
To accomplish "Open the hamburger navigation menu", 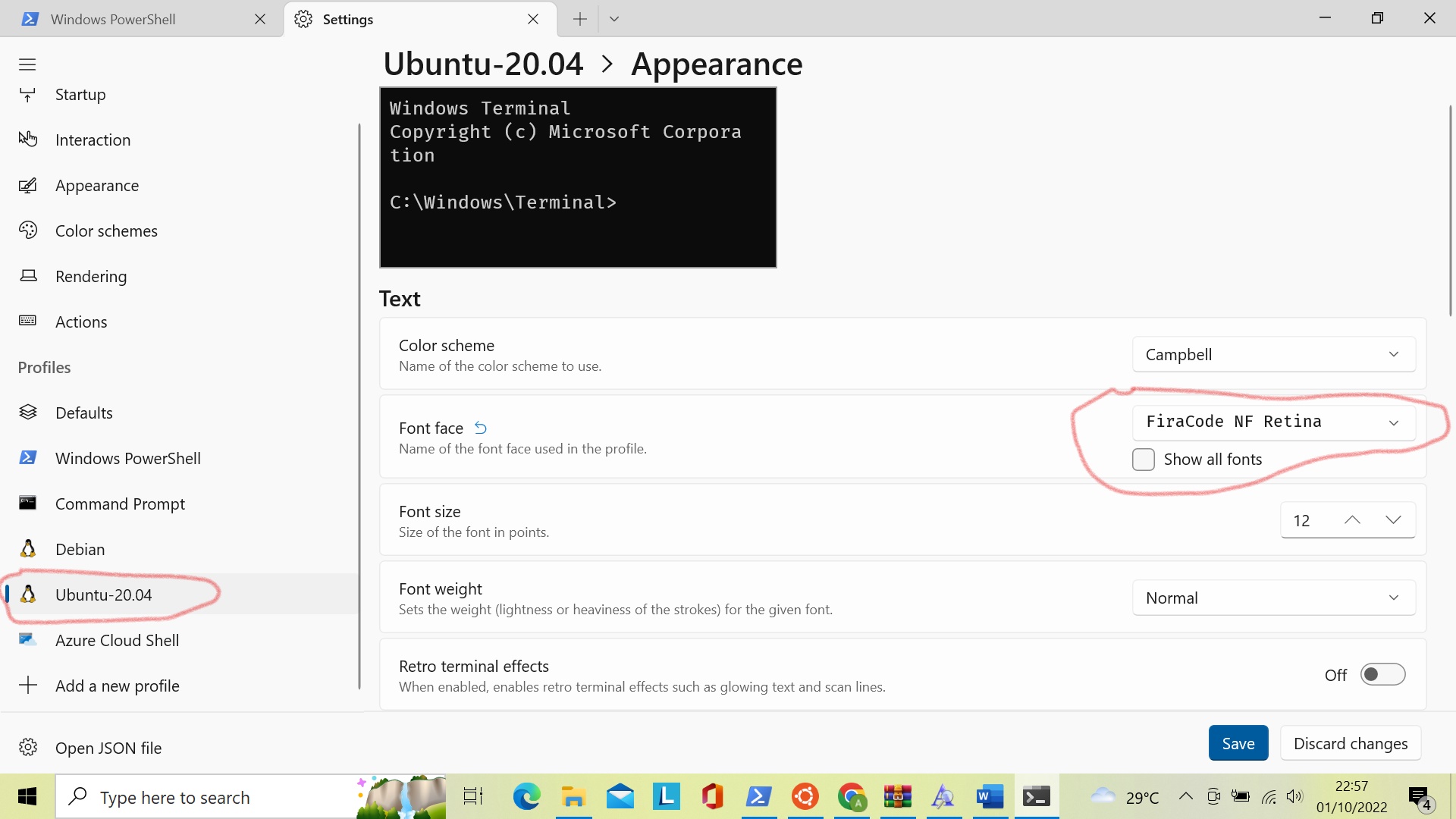I will pyautogui.click(x=27, y=64).
